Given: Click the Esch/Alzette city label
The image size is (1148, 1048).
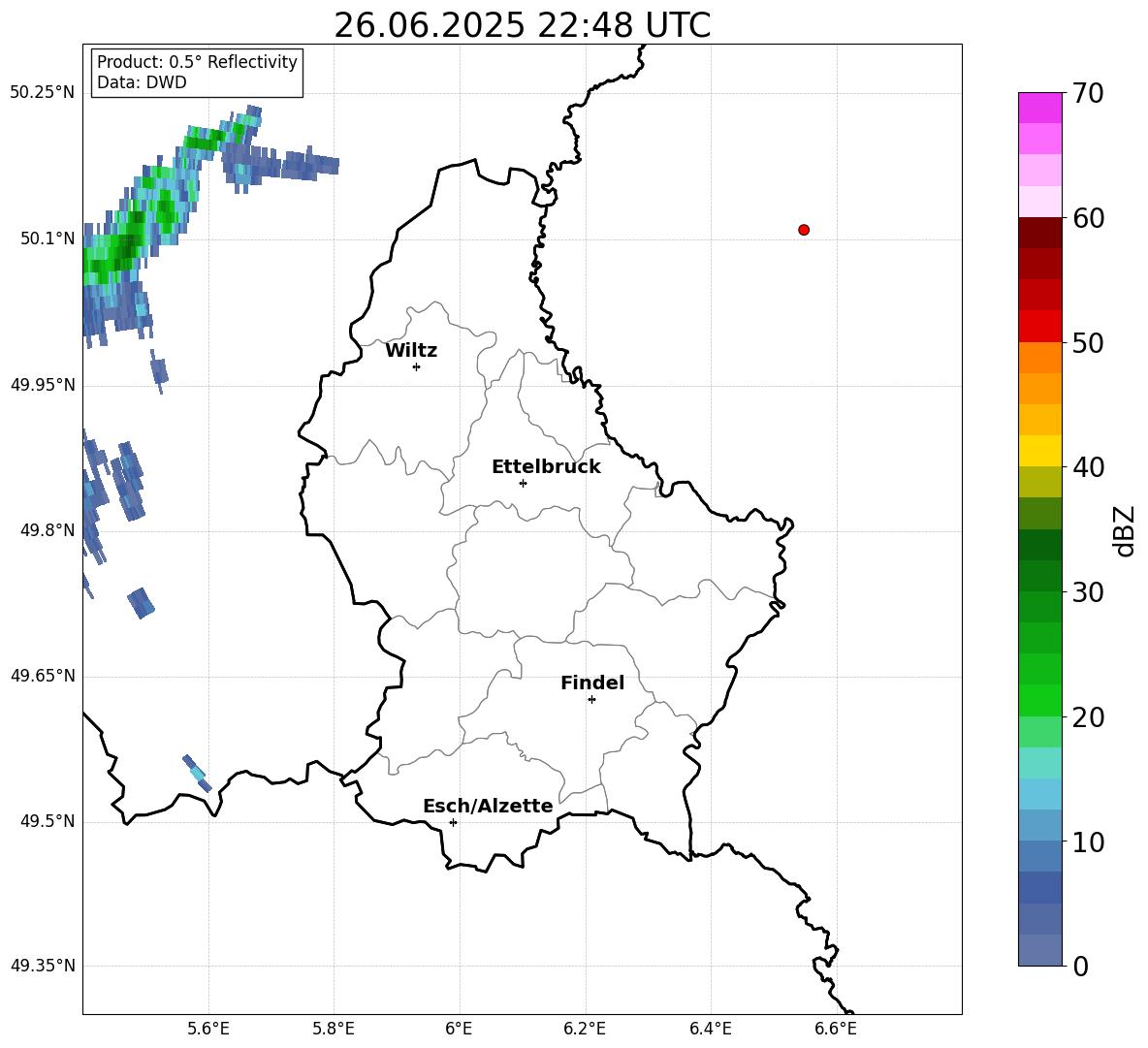Looking at the screenshot, I should tap(489, 806).
